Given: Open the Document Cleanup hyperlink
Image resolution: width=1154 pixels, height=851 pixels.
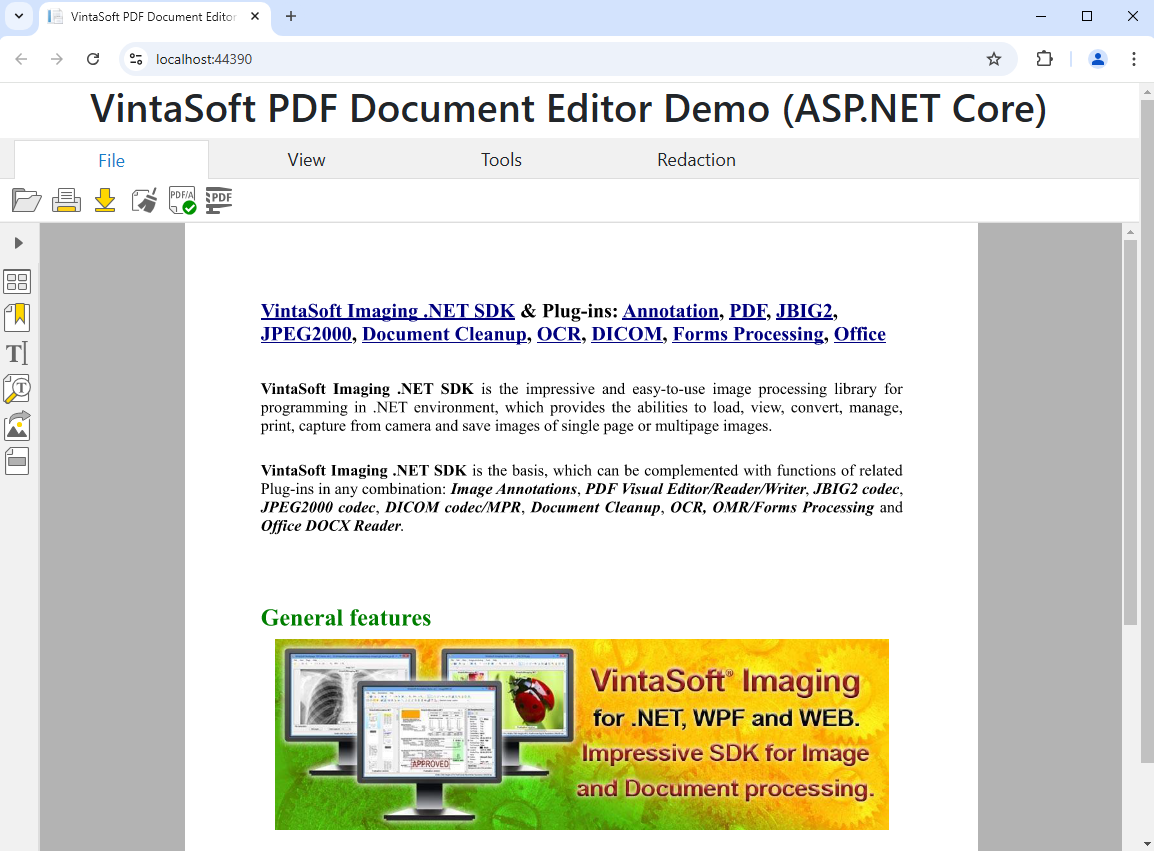Looking at the screenshot, I should click(444, 334).
